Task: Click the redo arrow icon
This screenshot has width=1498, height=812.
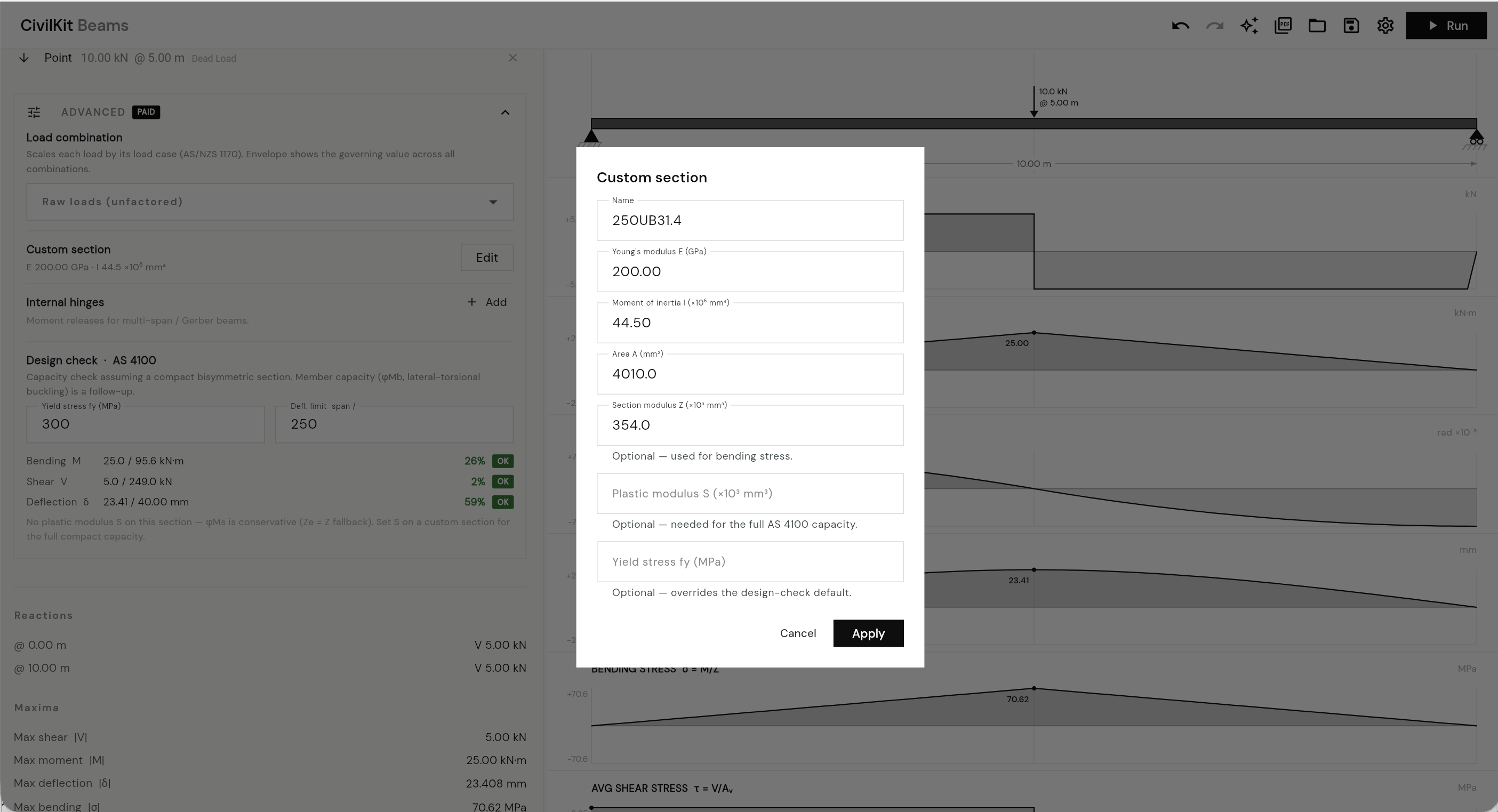Action: click(x=1214, y=26)
